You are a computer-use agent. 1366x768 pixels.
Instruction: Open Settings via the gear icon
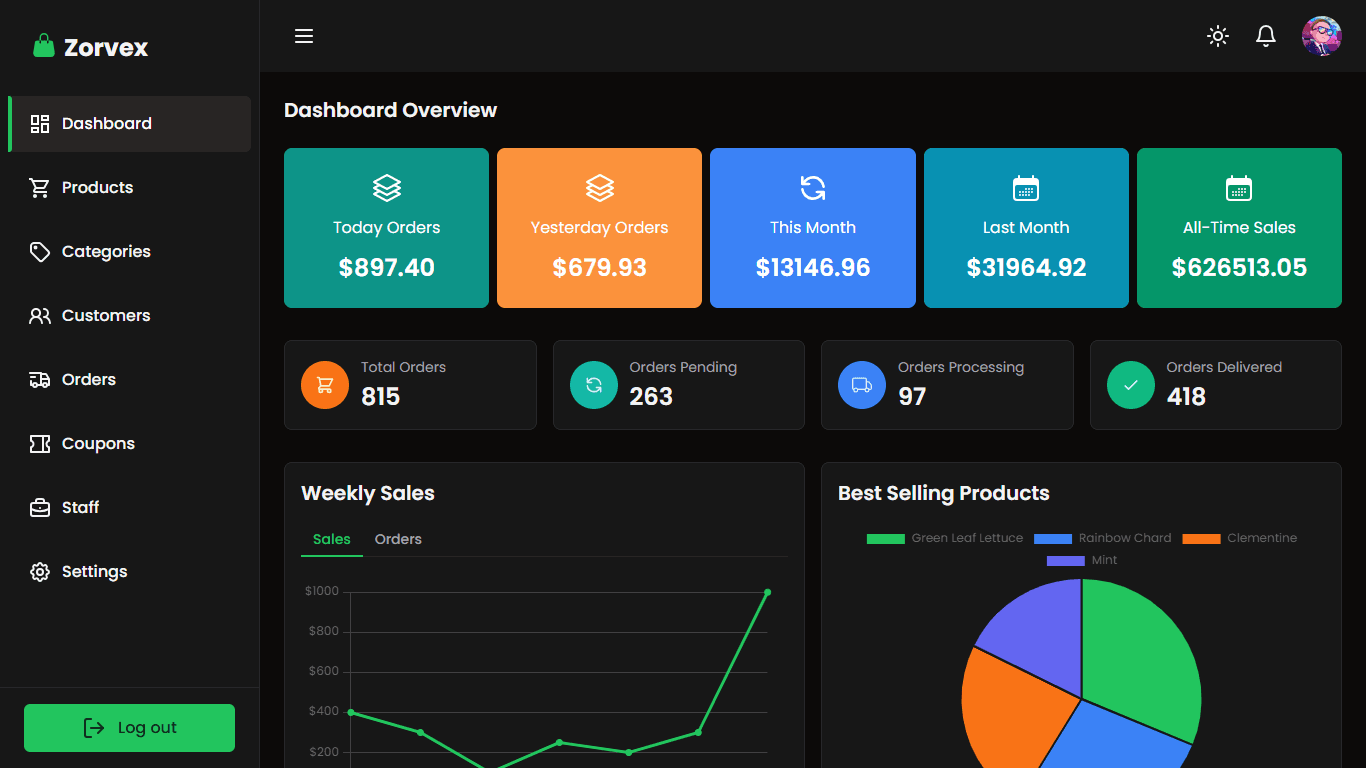[39, 571]
